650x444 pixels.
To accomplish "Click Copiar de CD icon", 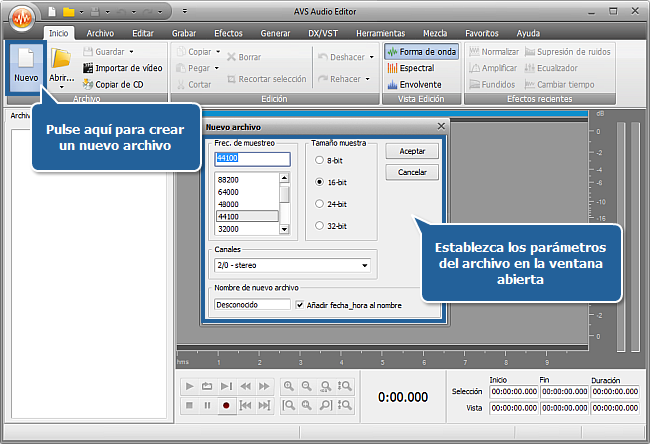I will 88,84.
